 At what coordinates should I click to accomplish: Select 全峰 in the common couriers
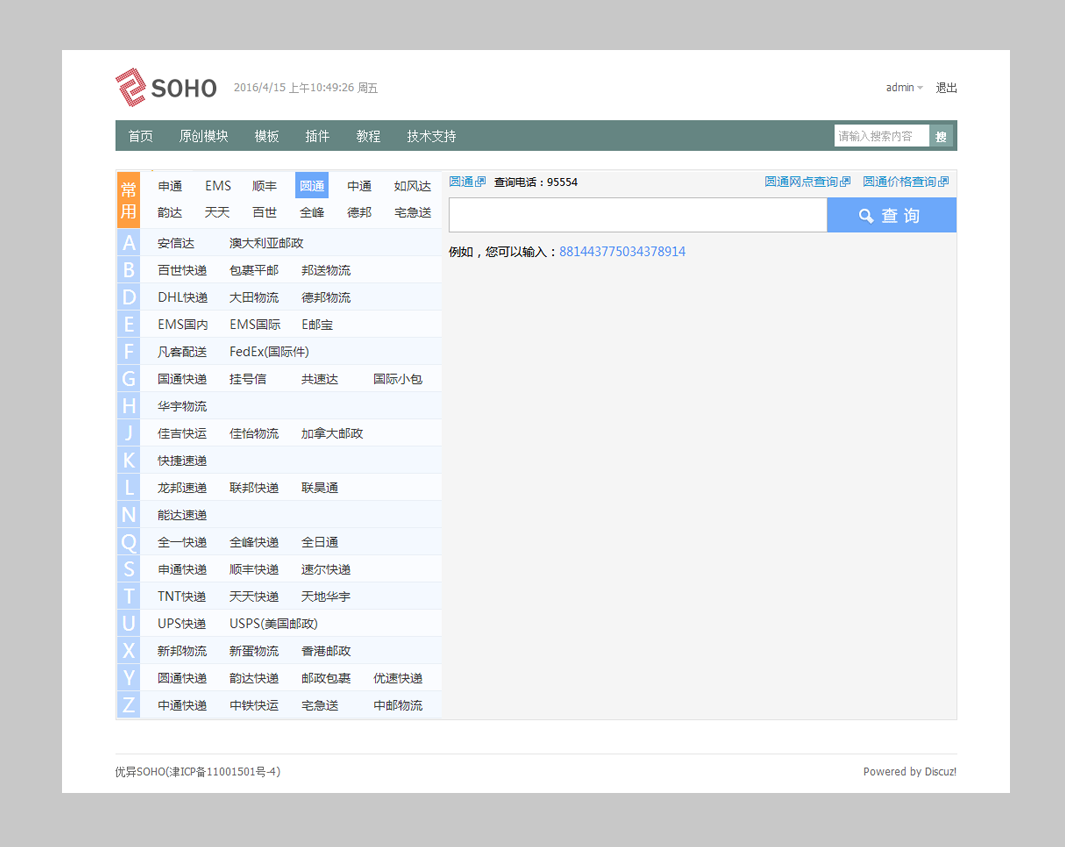point(312,213)
